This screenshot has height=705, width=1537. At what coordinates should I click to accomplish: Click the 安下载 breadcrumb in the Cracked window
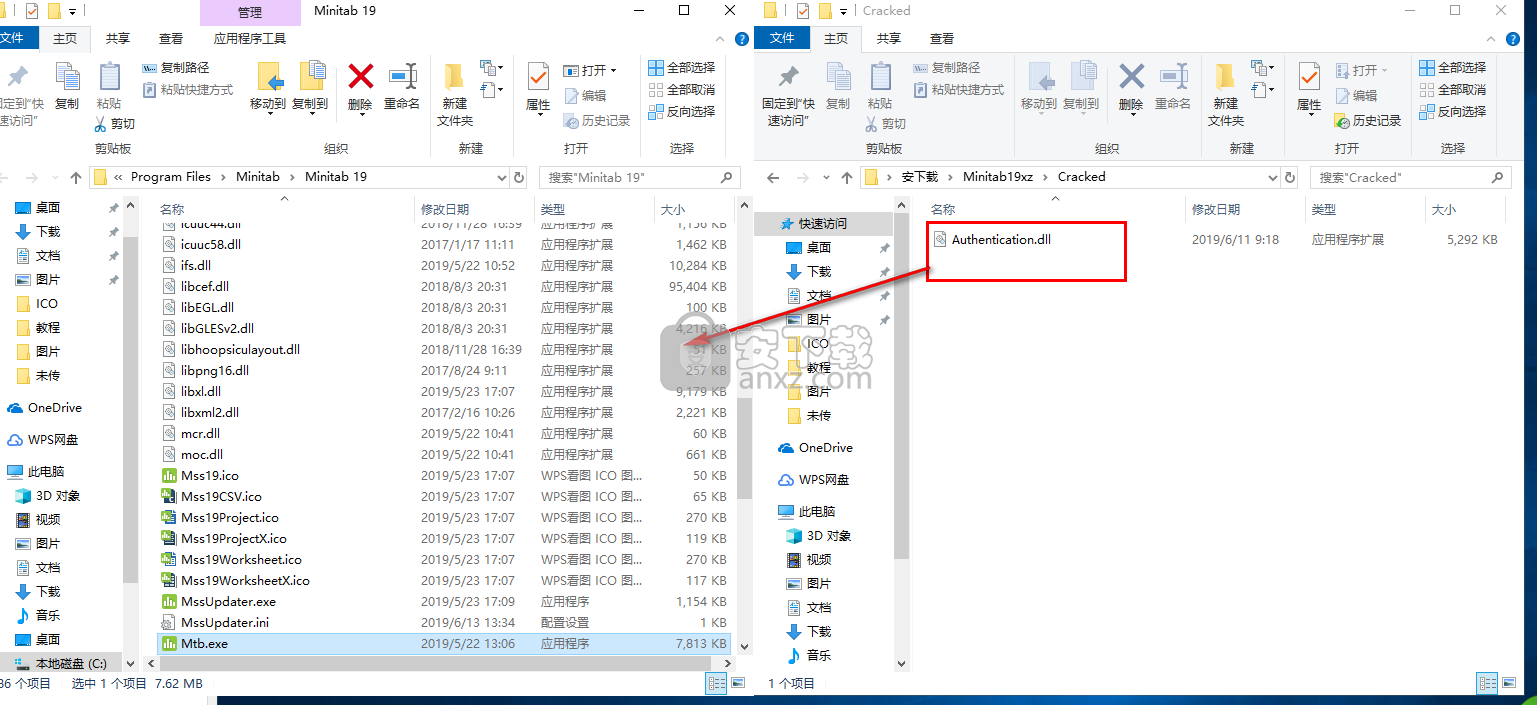coord(920,177)
